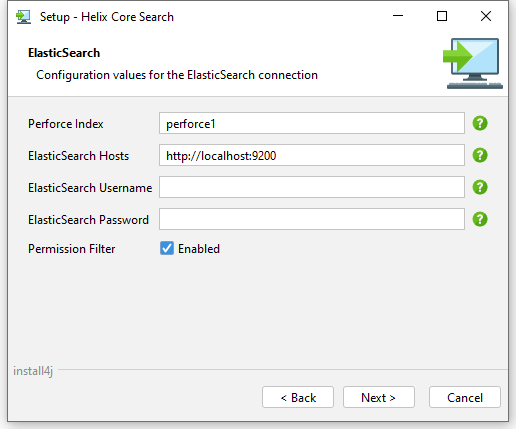Focus the Perforce Index text field

tap(312, 123)
